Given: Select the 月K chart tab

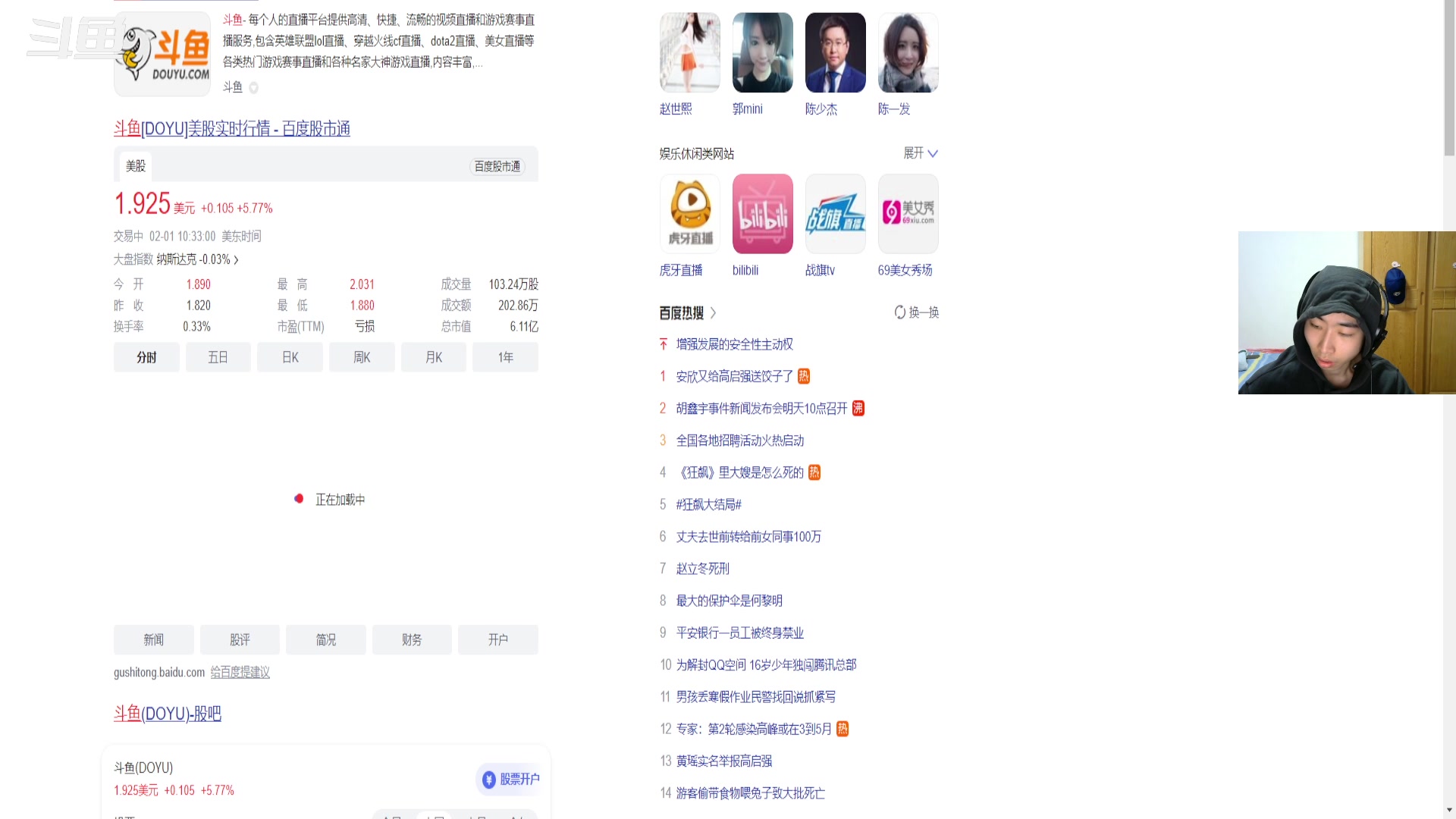Looking at the screenshot, I should tap(434, 357).
